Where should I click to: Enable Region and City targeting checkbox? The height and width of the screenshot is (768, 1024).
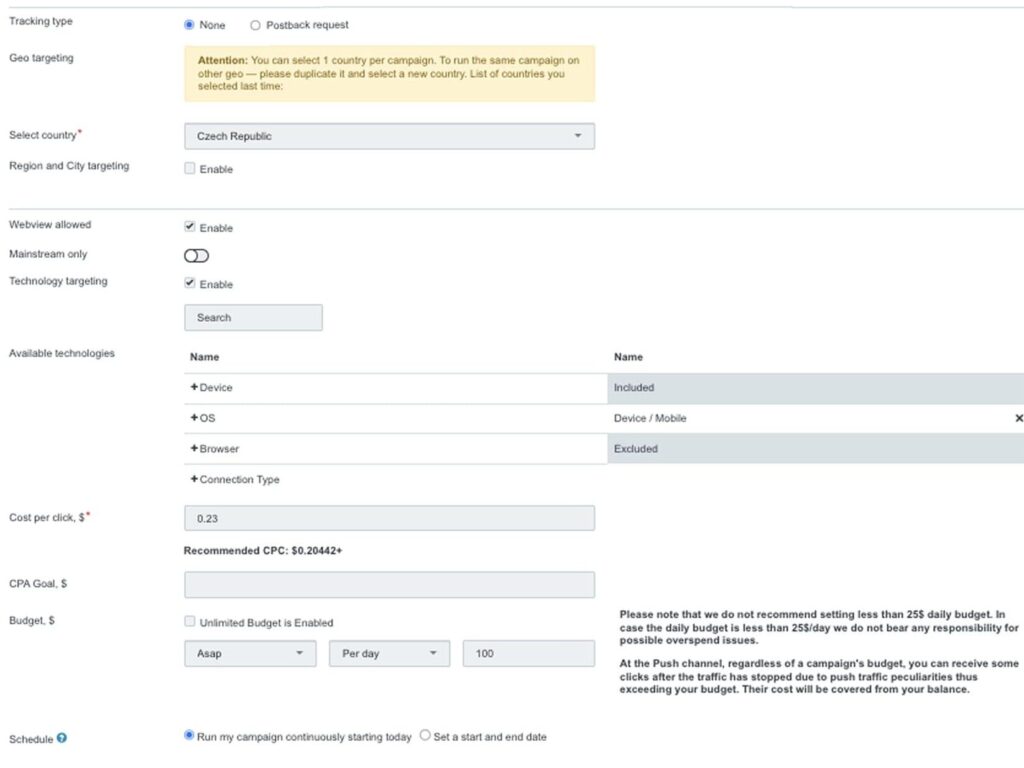point(190,169)
